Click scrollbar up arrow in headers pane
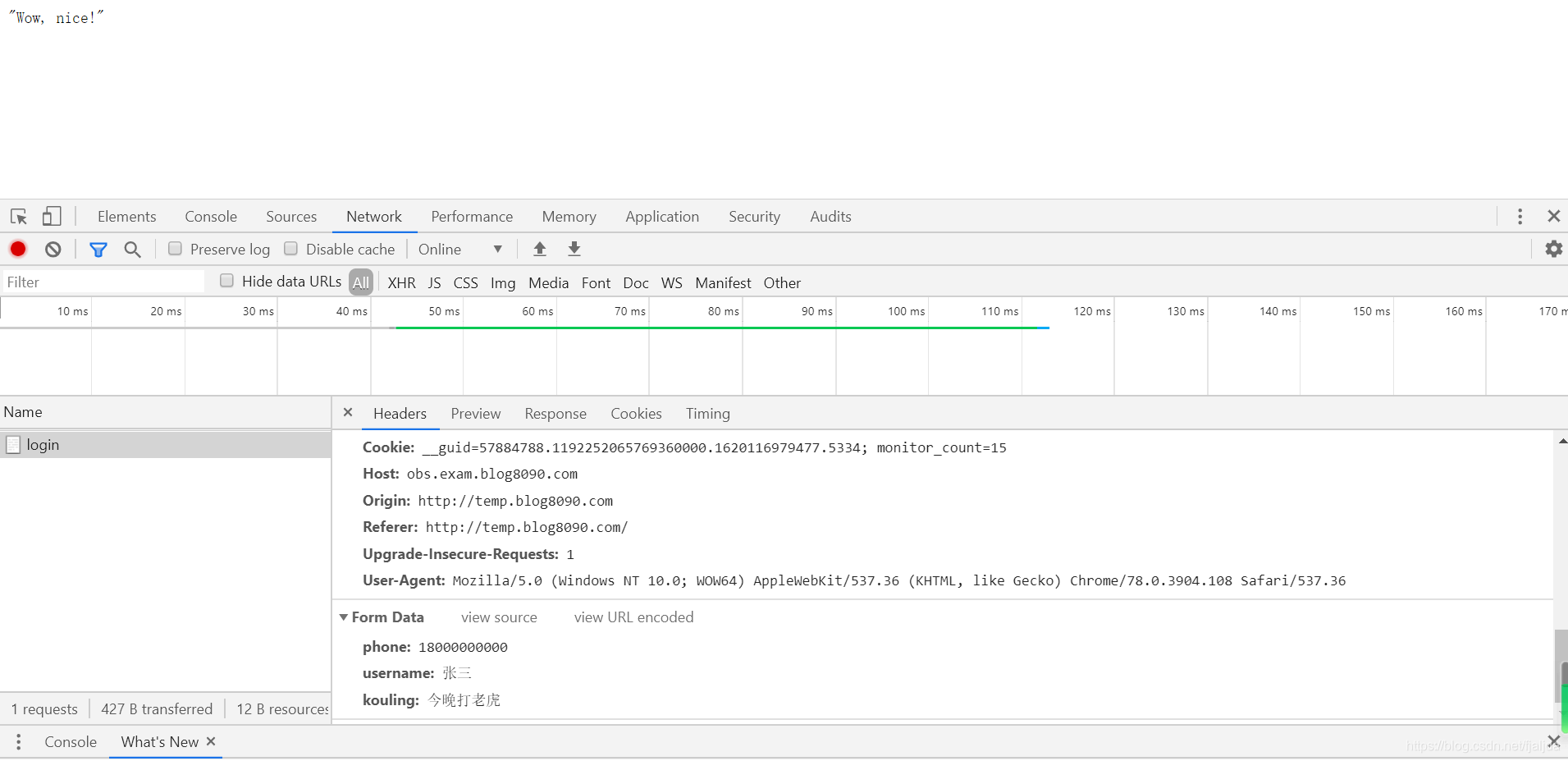This screenshot has width=1568, height=761. click(x=1561, y=442)
